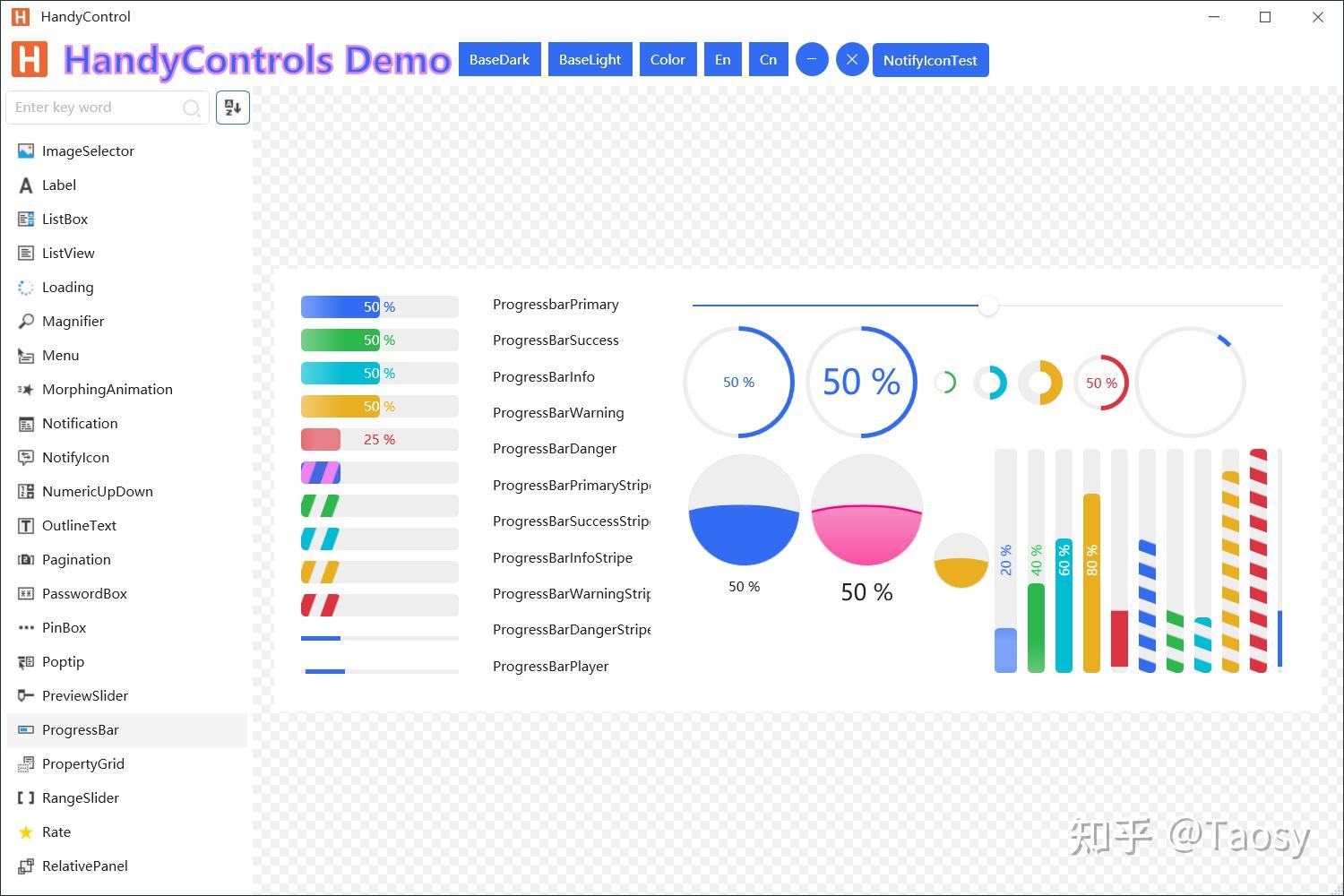The height and width of the screenshot is (896, 1344).
Task: Click the NotifyIcon speech bubble icon
Action: pyautogui.click(x=26, y=457)
